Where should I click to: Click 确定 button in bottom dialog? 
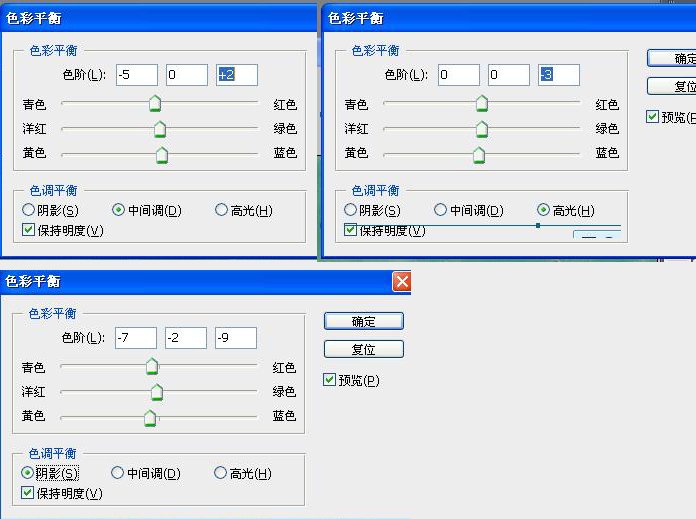(x=364, y=321)
